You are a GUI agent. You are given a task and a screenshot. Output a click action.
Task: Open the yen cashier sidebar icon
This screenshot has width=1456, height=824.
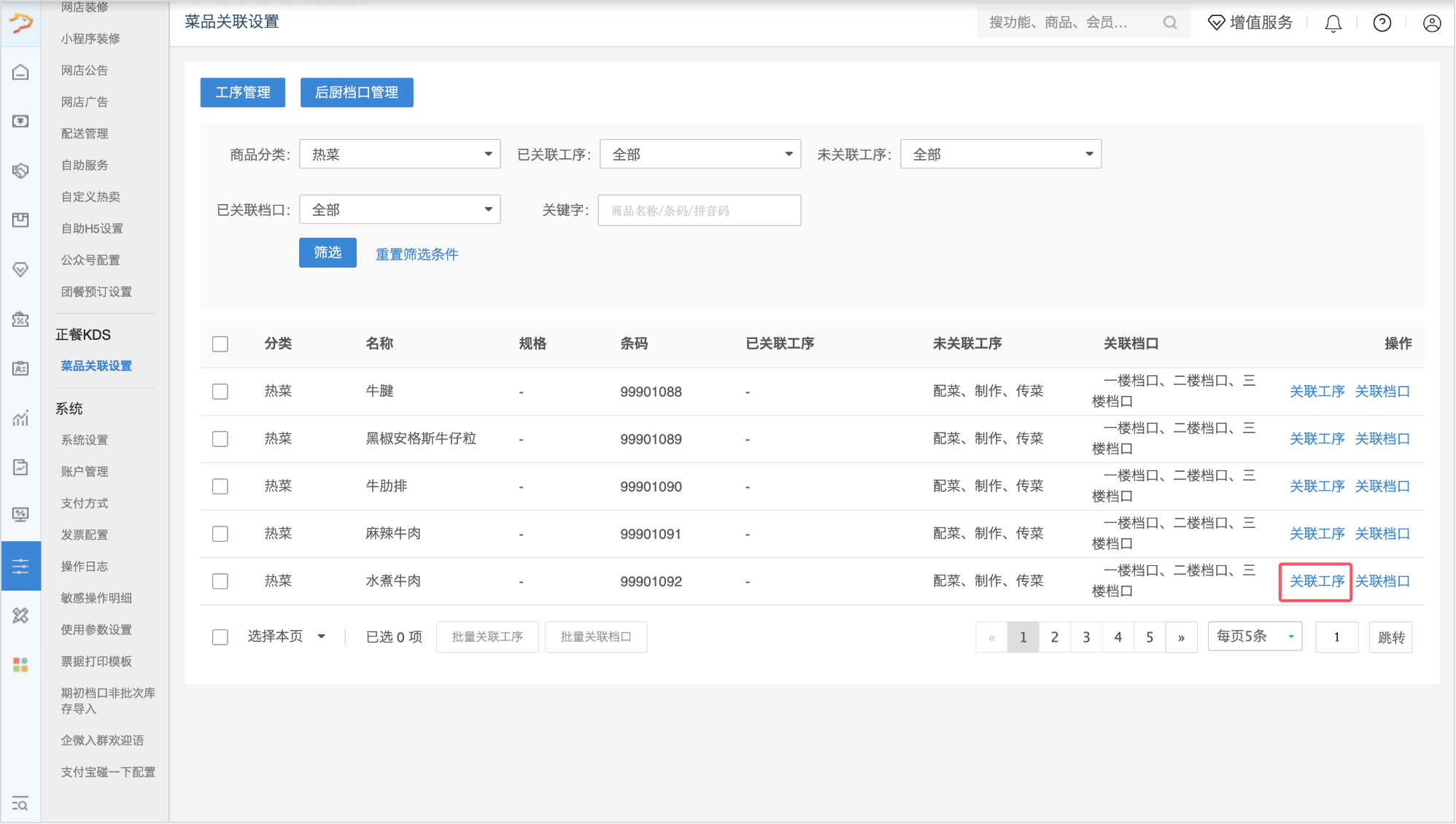pyautogui.click(x=20, y=121)
